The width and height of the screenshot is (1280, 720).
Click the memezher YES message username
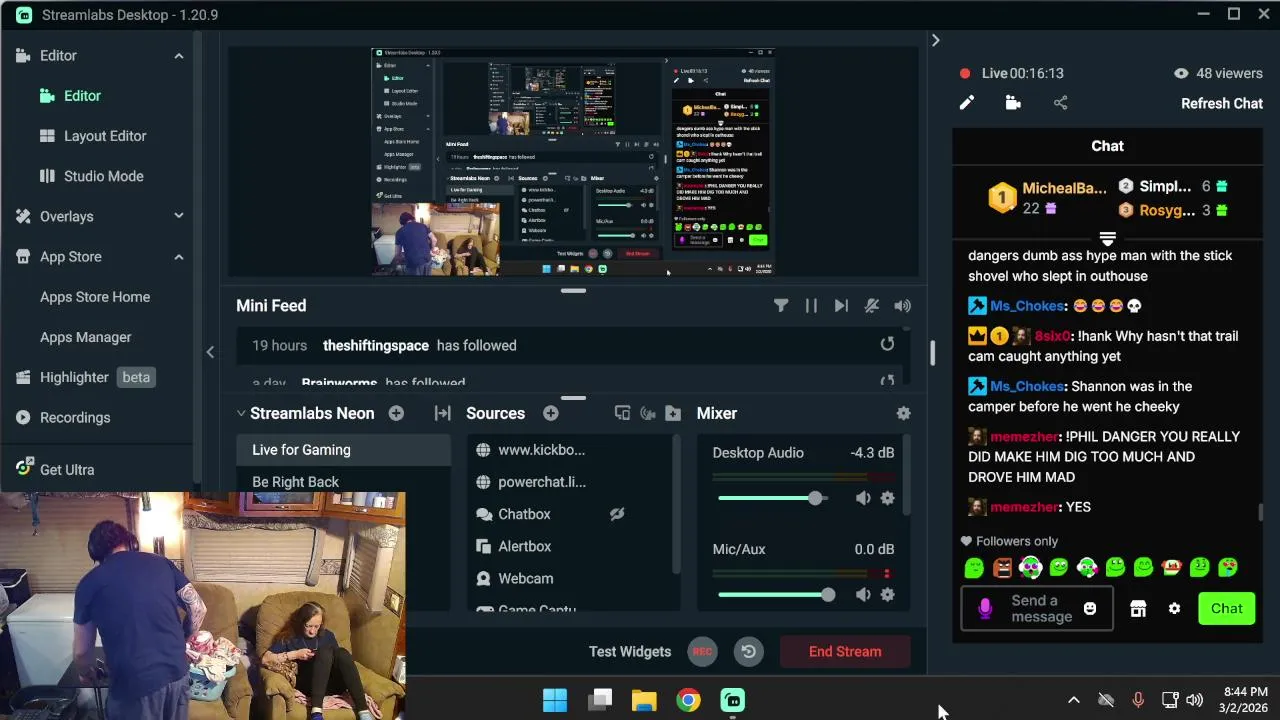(x=1024, y=507)
